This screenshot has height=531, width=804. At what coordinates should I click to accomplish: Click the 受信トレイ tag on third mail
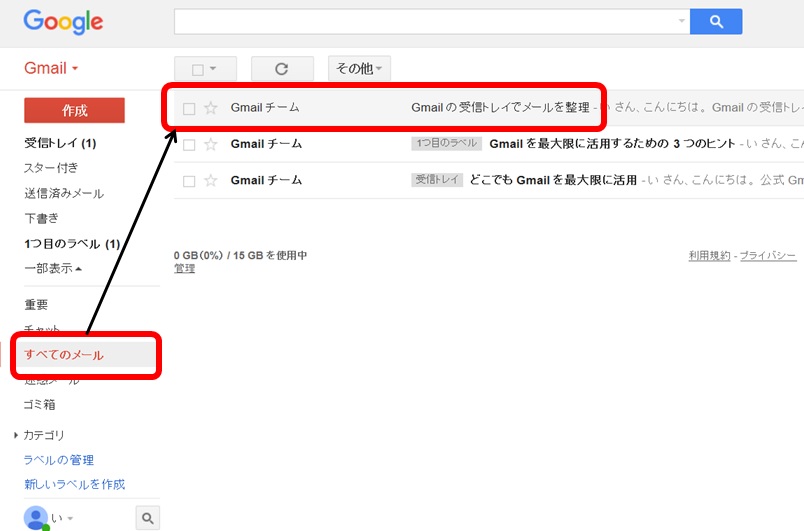click(x=437, y=180)
